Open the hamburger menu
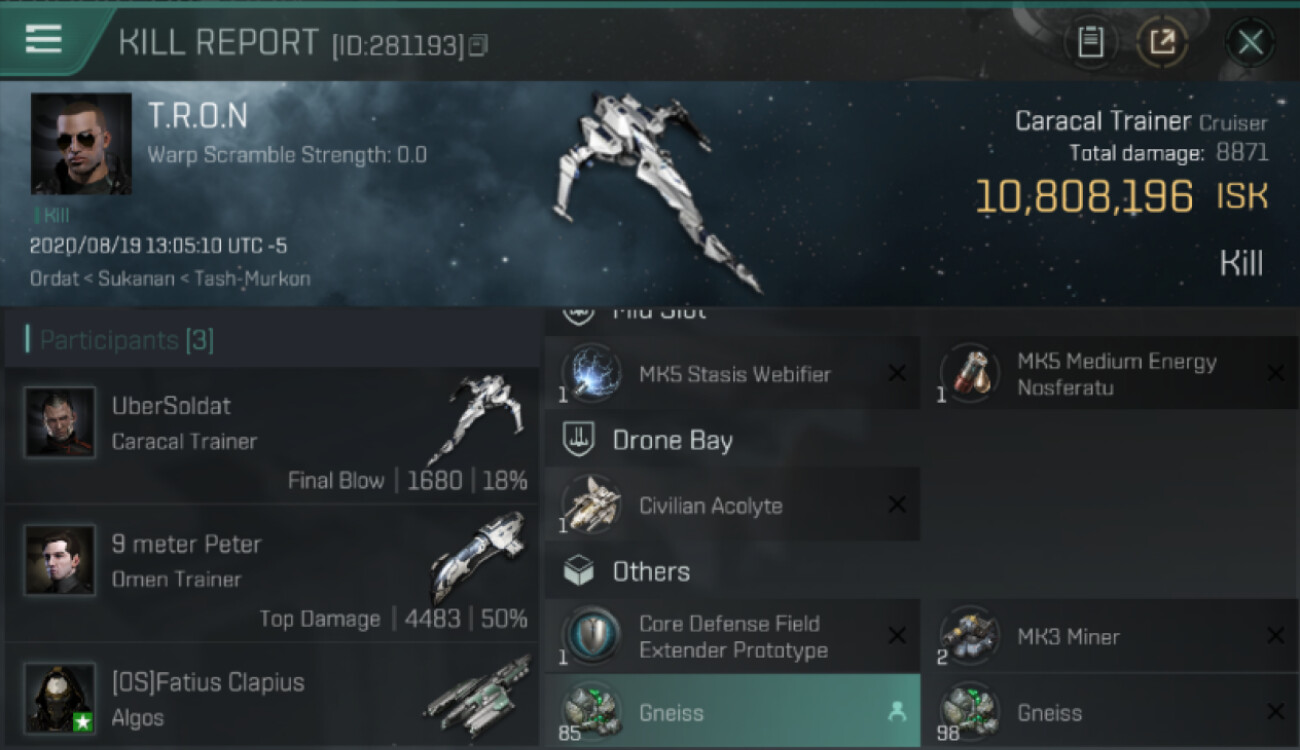Viewport: 1300px width, 750px height. click(x=43, y=40)
